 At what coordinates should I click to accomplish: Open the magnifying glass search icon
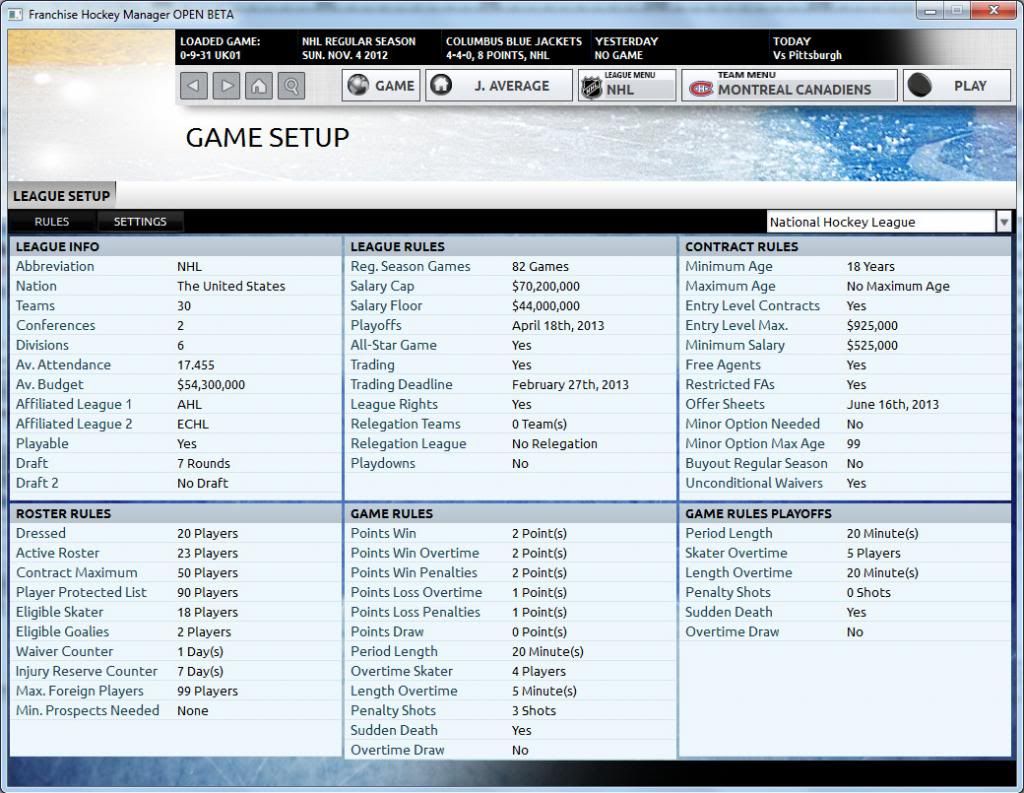click(291, 86)
